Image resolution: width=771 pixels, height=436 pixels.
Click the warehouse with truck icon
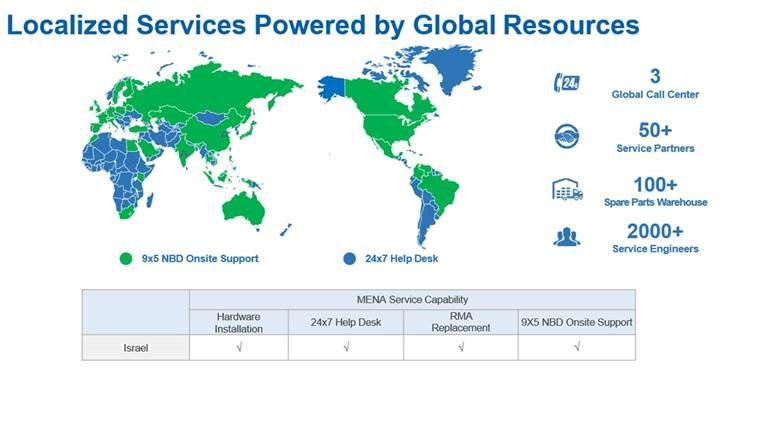(567, 190)
